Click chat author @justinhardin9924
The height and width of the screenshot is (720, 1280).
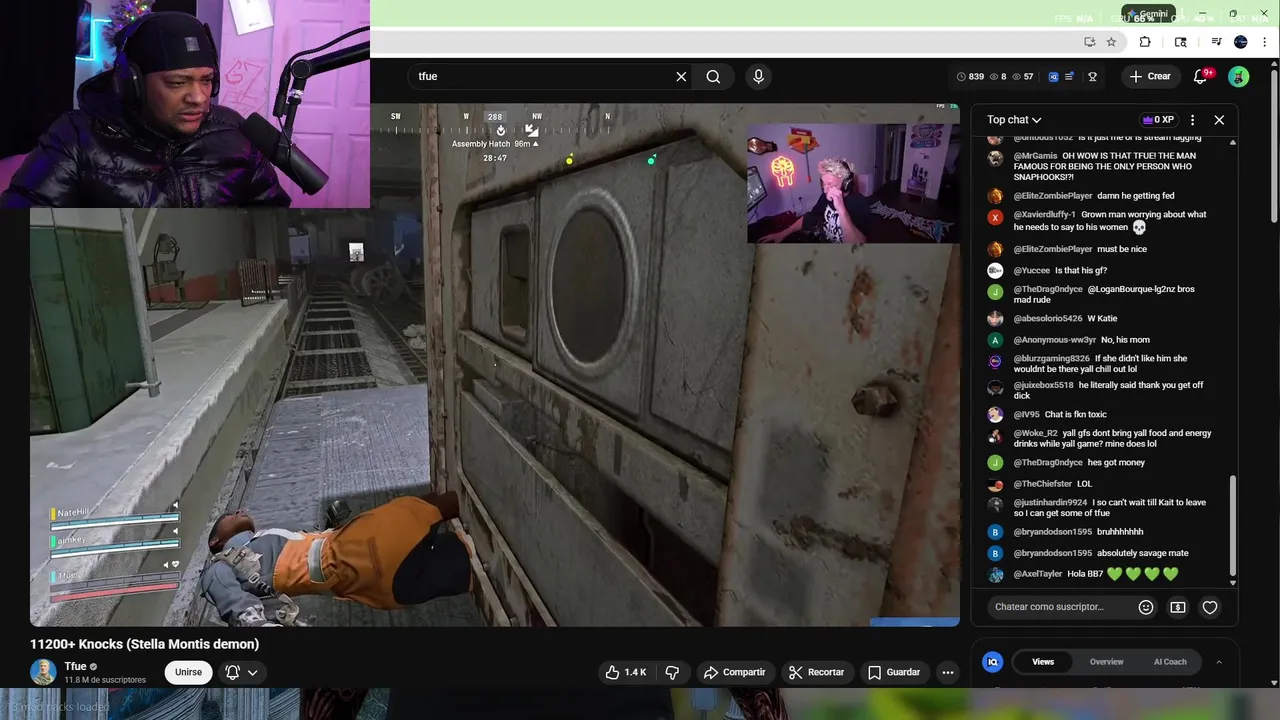pyautogui.click(x=1050, y=503)
